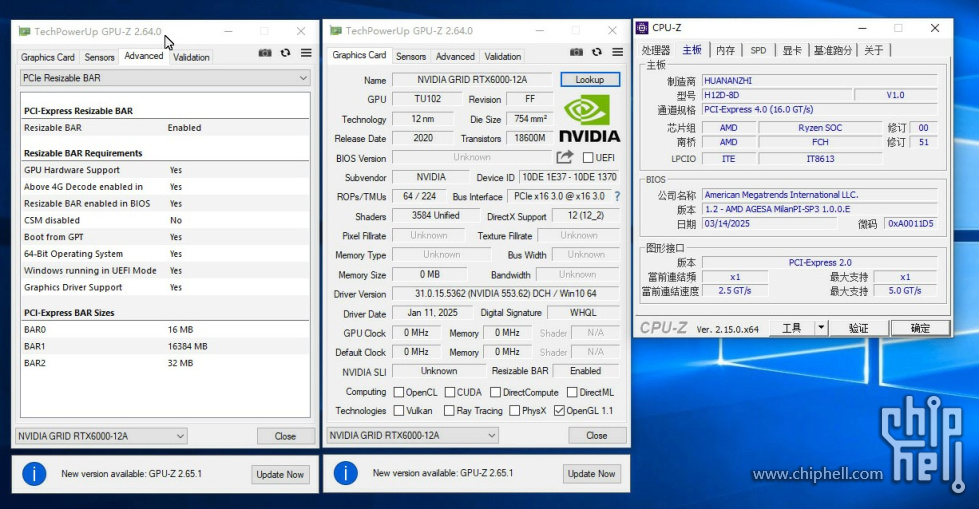
Task: Toggle Vulkan checkbox
Action: (399, 410)
